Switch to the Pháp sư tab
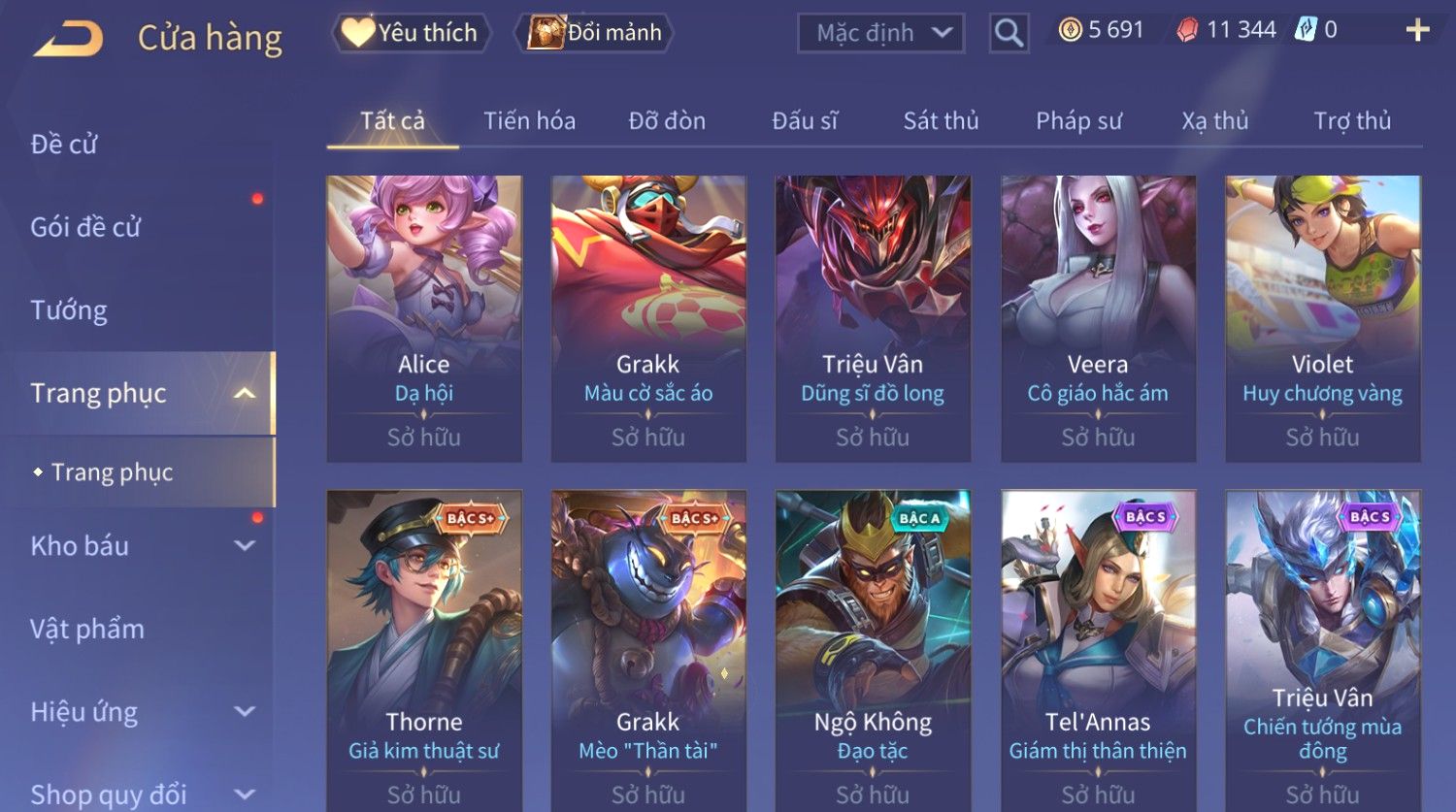The width and height of the screenshot is (1456, 812). [1078, 120]
